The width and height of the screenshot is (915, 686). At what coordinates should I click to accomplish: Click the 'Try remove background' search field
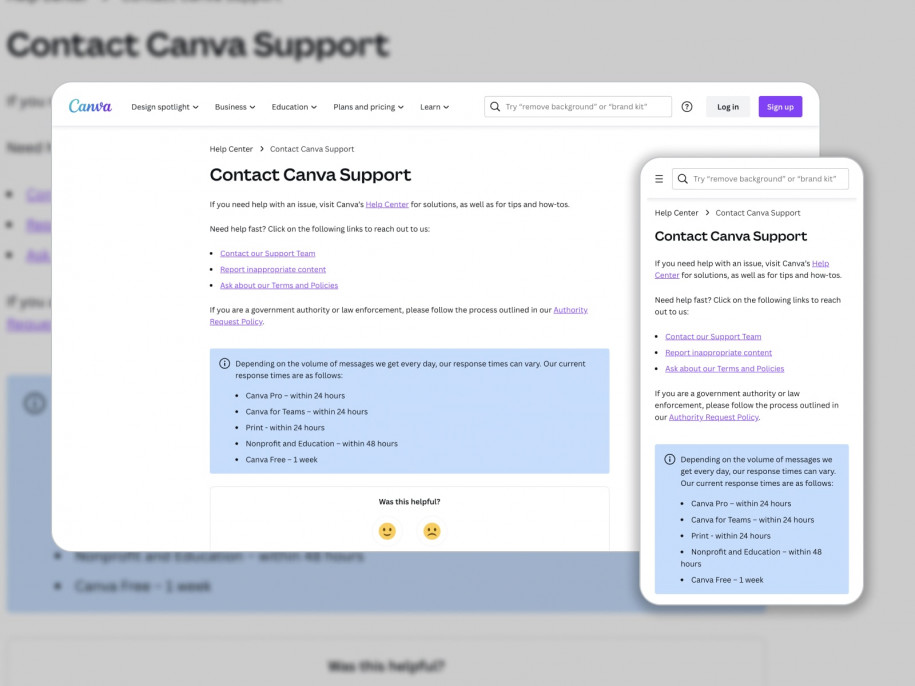click(x=580, y=106)
